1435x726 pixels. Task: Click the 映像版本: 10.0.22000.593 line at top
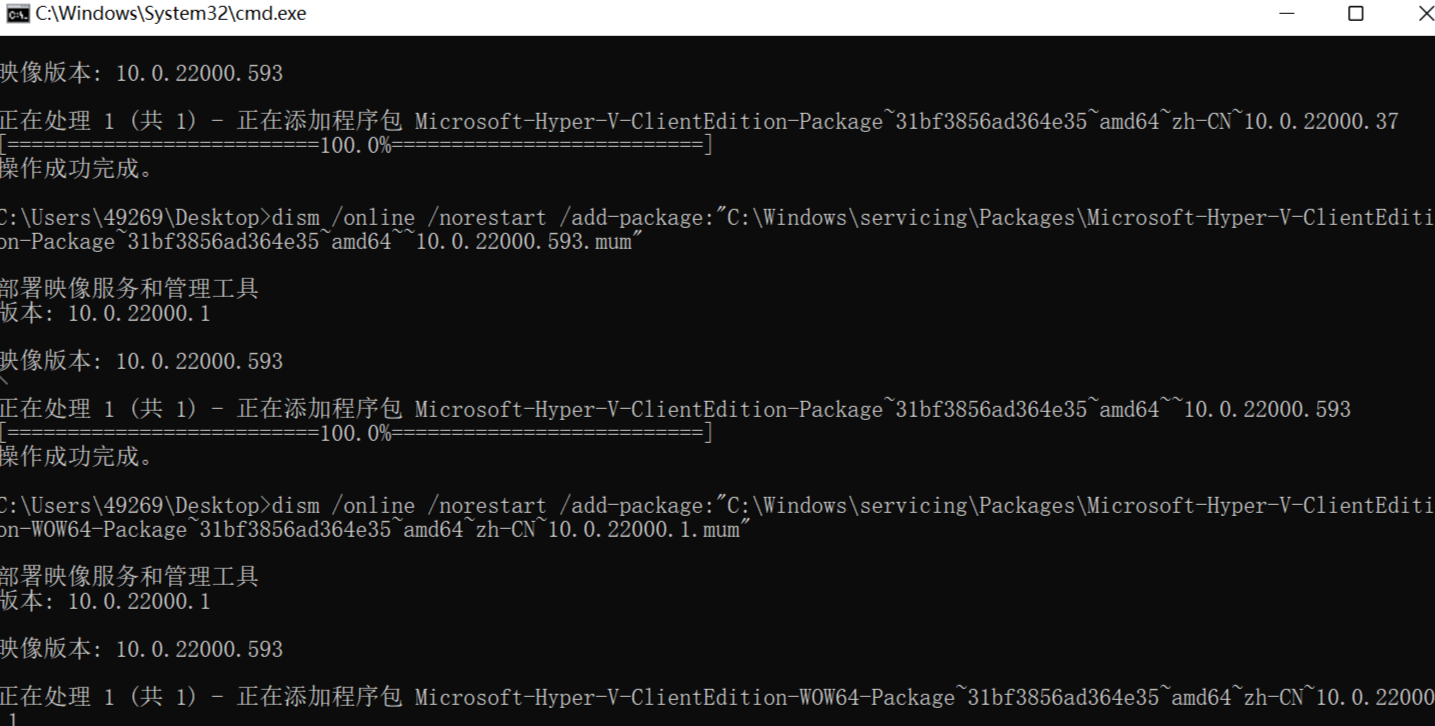[x=140, y=72]
